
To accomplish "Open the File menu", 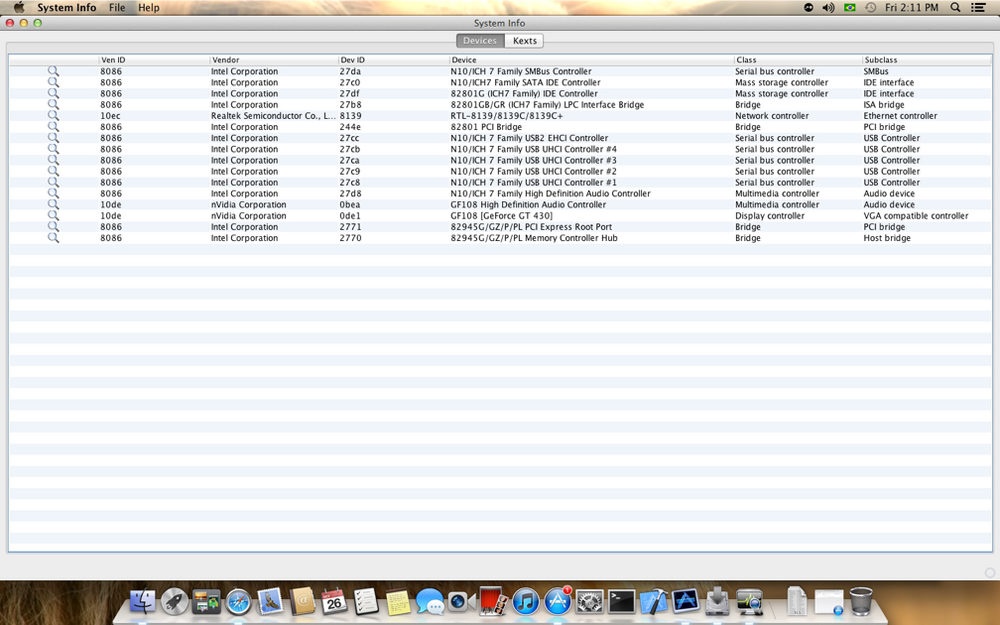I will point(117,7).
